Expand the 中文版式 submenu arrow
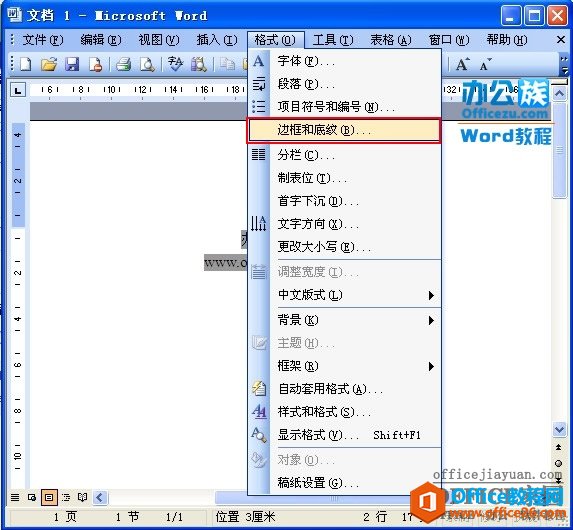 tap(431, 295)
